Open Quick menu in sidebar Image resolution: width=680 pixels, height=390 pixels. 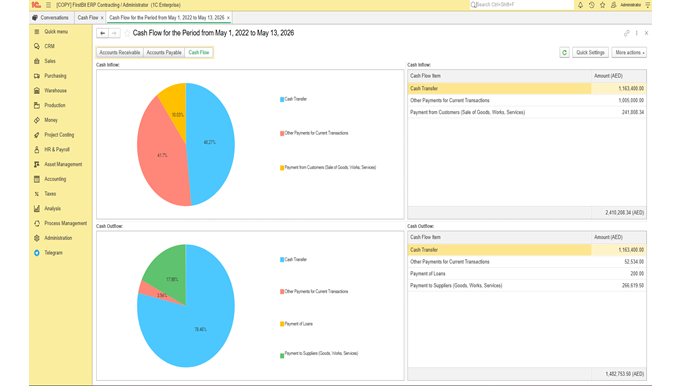pyautogui.click(x=56, y=32)
